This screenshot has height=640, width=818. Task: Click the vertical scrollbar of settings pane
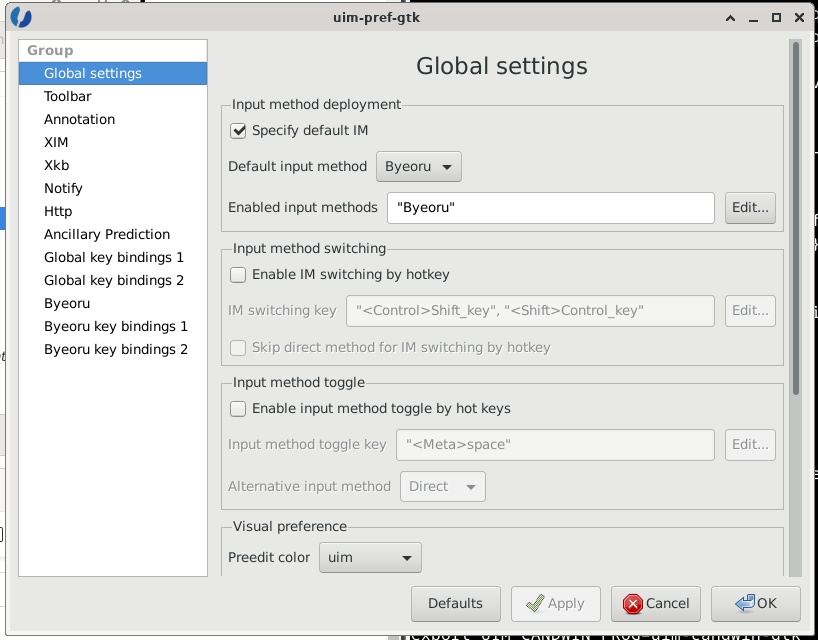(x=796, y=218)
